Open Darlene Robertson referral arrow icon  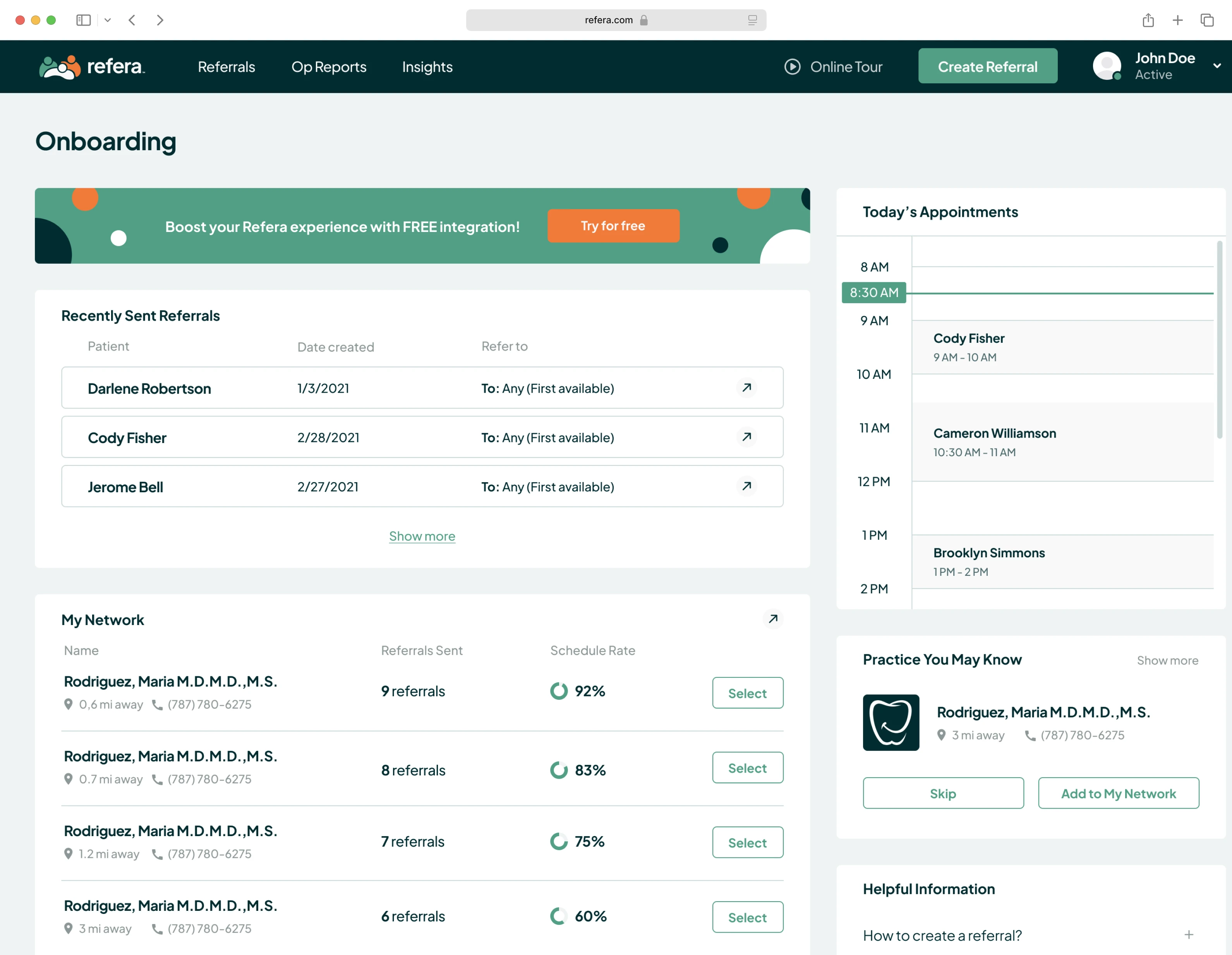[746, 388]
